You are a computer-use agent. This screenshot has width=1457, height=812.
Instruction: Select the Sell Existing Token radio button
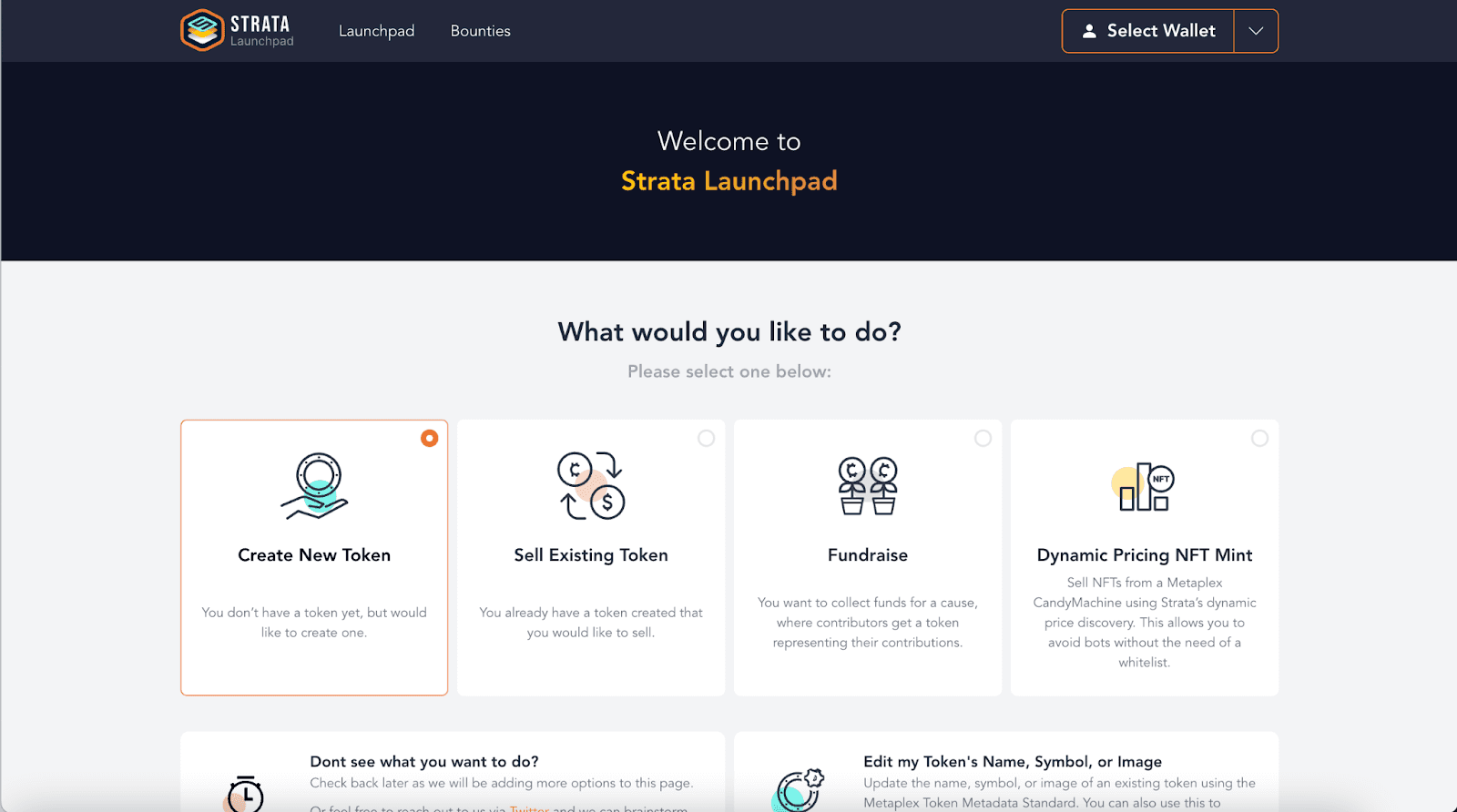click(x=706, y=438)
